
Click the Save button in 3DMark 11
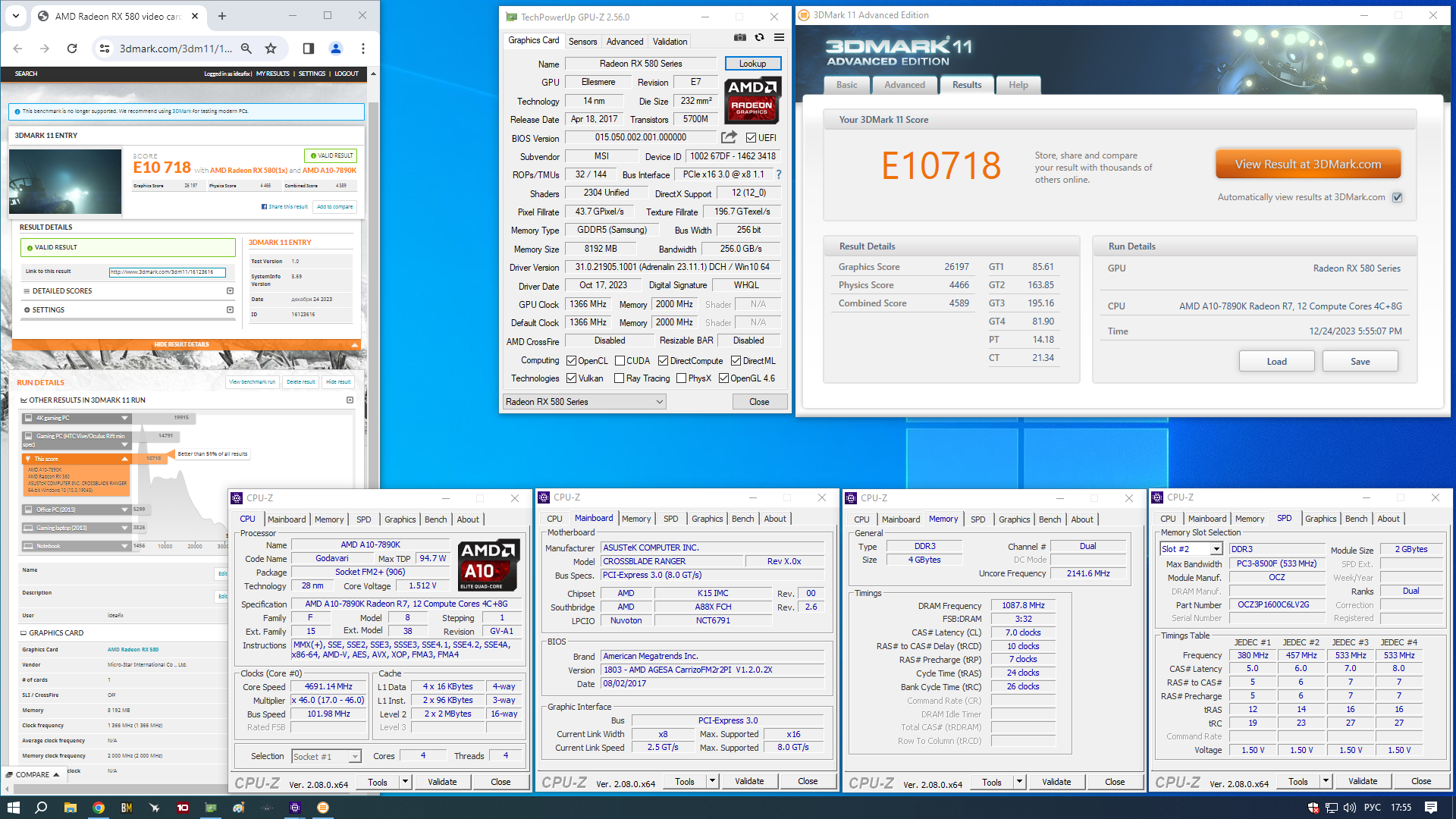click(1360, 362)
